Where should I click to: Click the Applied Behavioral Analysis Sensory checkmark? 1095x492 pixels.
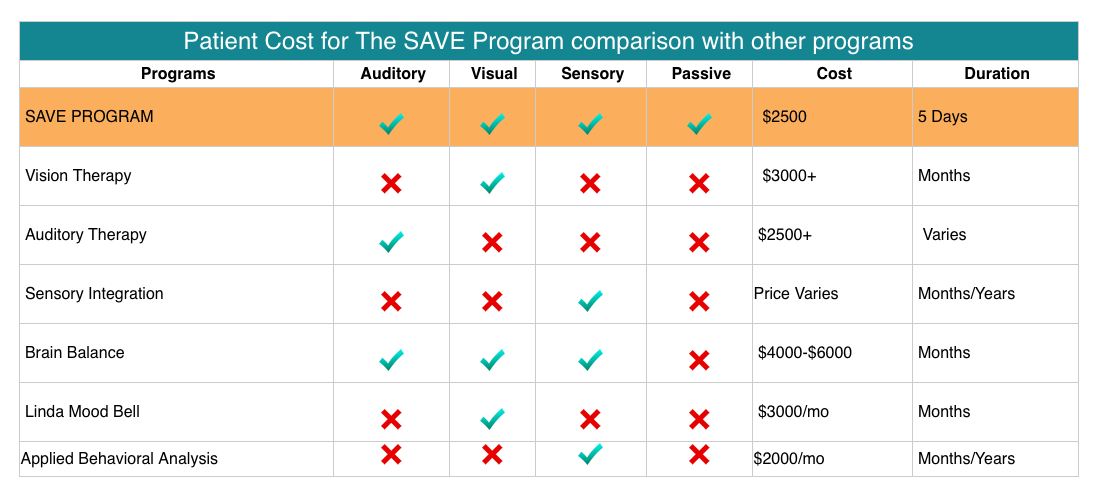pos(590,454)
